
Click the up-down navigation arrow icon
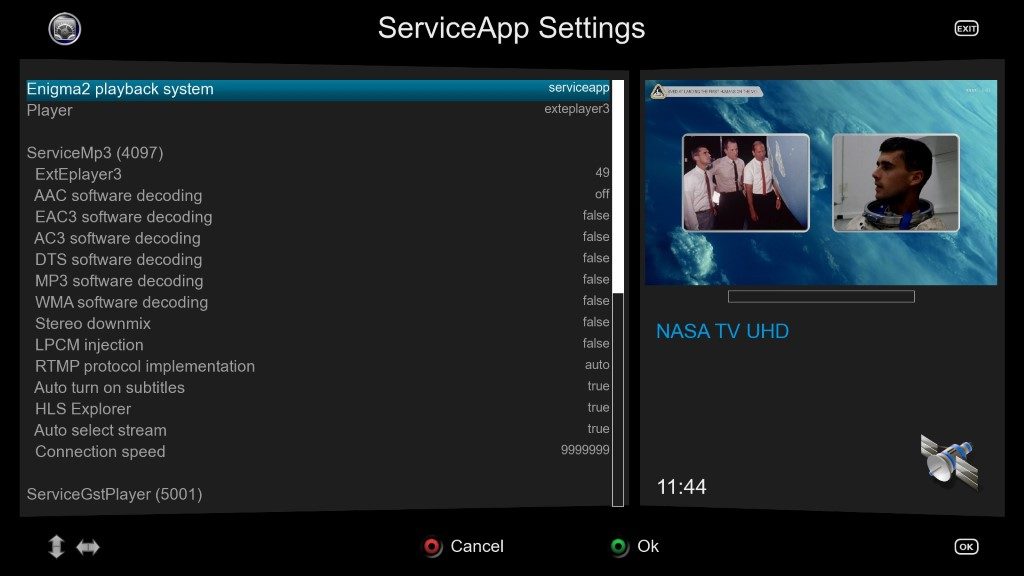(x=56, y=547)
